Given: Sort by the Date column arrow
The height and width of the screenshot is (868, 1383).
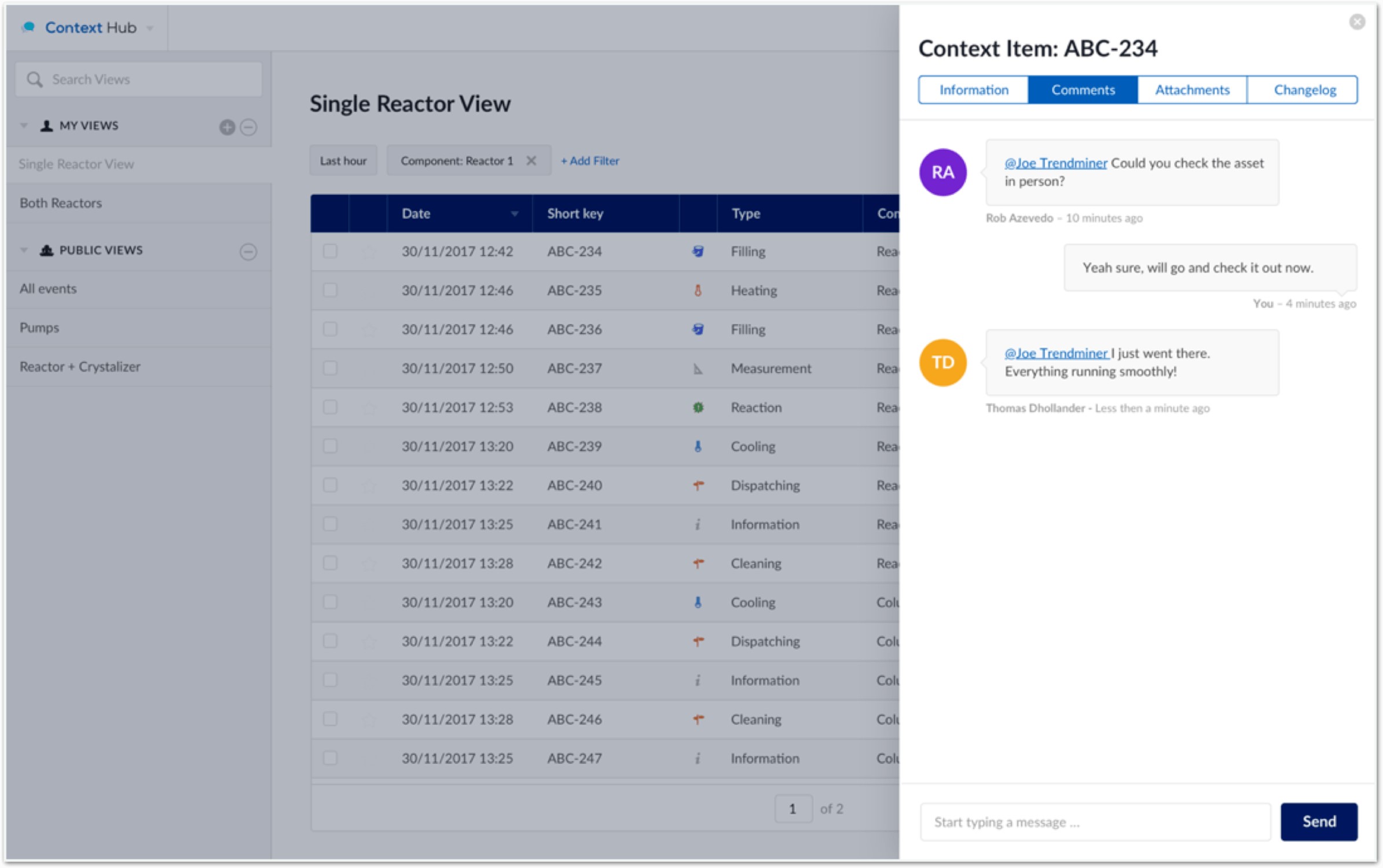Looking at the screenshot, I should [514, 214].
